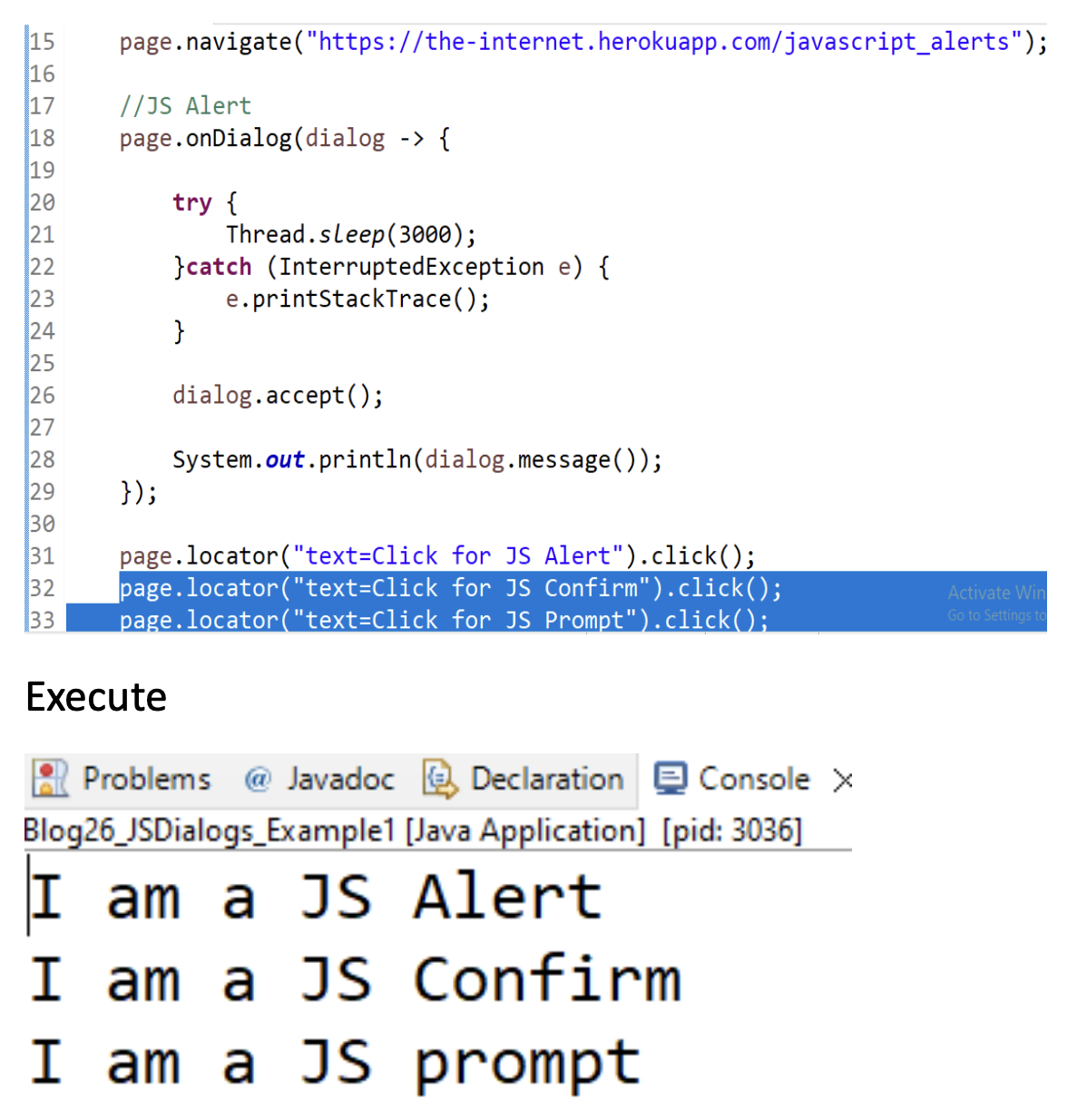Click the highlighted JS Confirm locator line
The width and height of the screenshot is (1087, 1120).
[450, 588]
